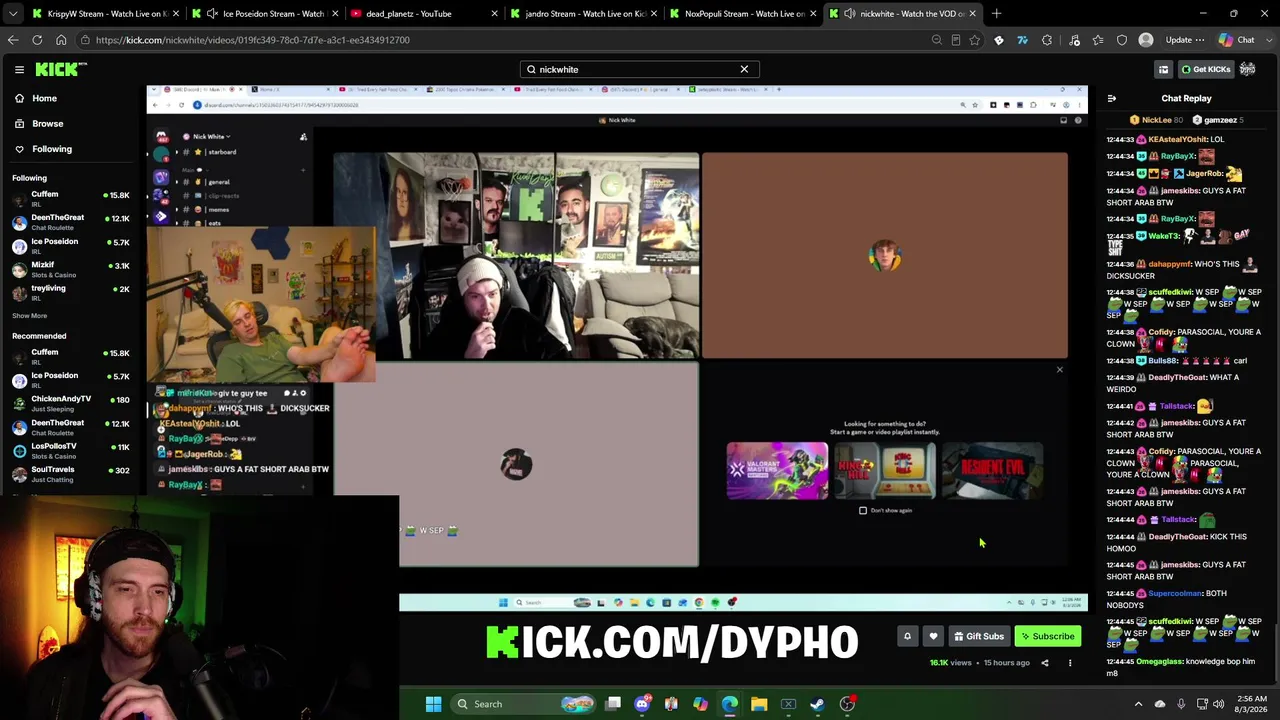Open the Copilot Chat button

point(1237,40)
